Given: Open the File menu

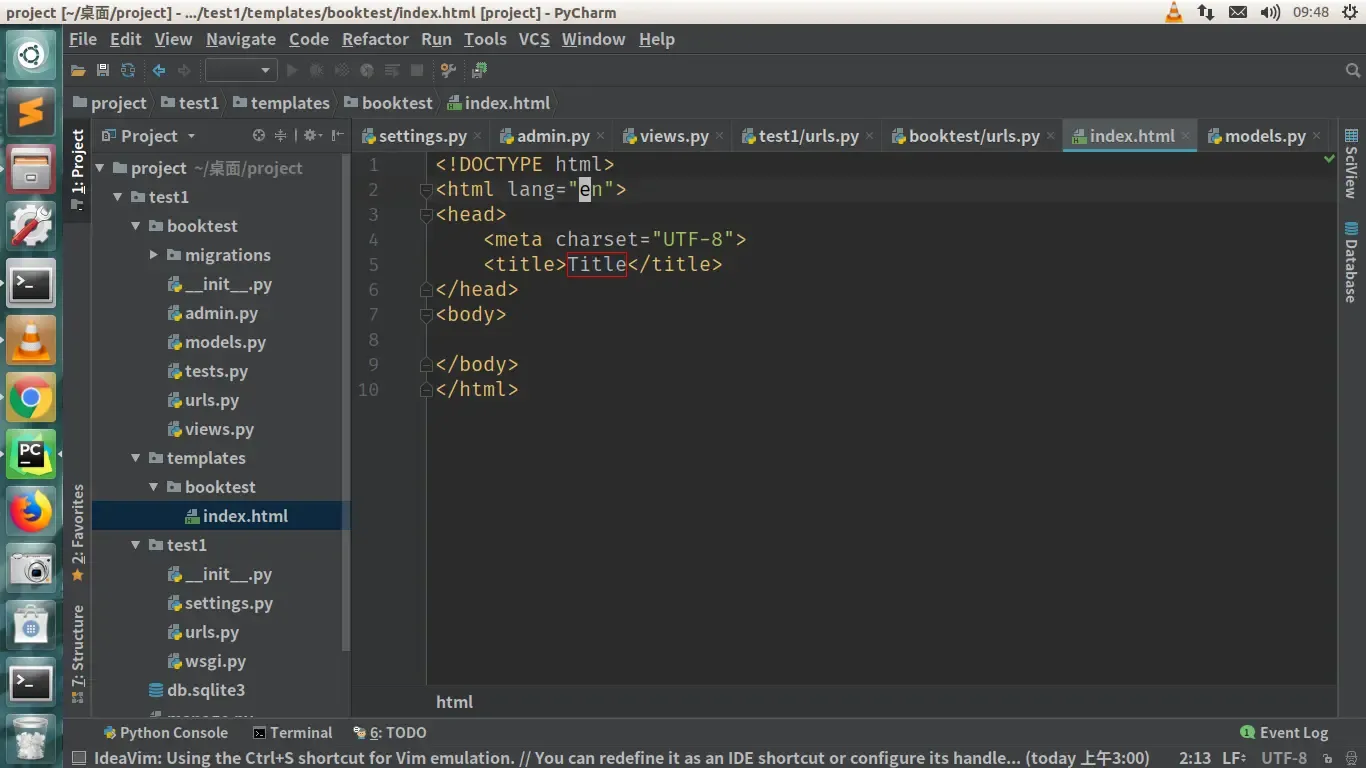Looking at the screenshot, I should pyautogui.click(x=83, y=39).
